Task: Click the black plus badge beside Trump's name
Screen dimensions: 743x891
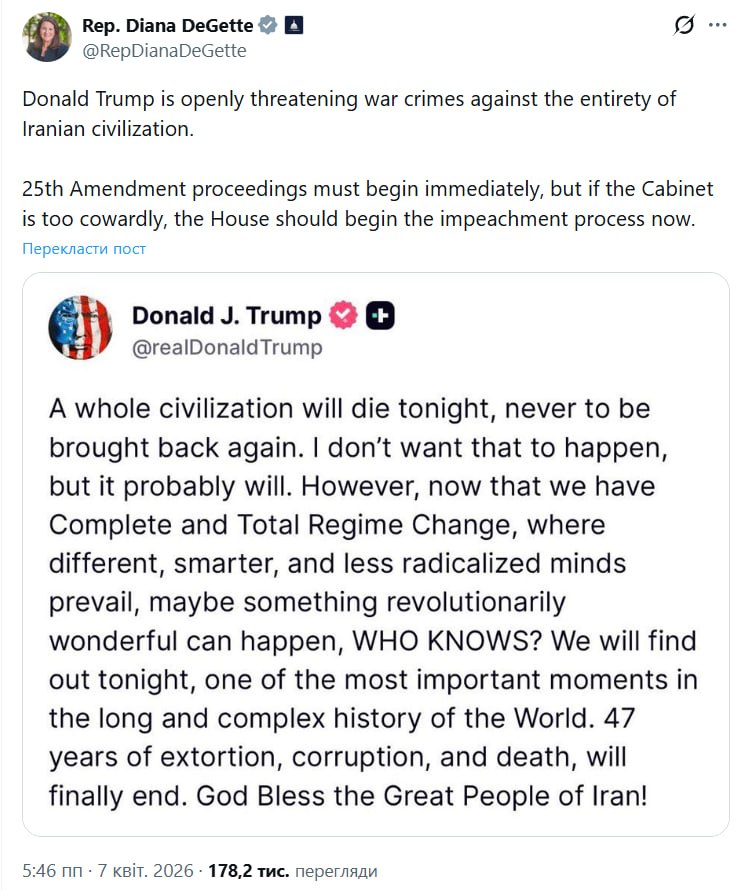Action: tap(380, 316)
